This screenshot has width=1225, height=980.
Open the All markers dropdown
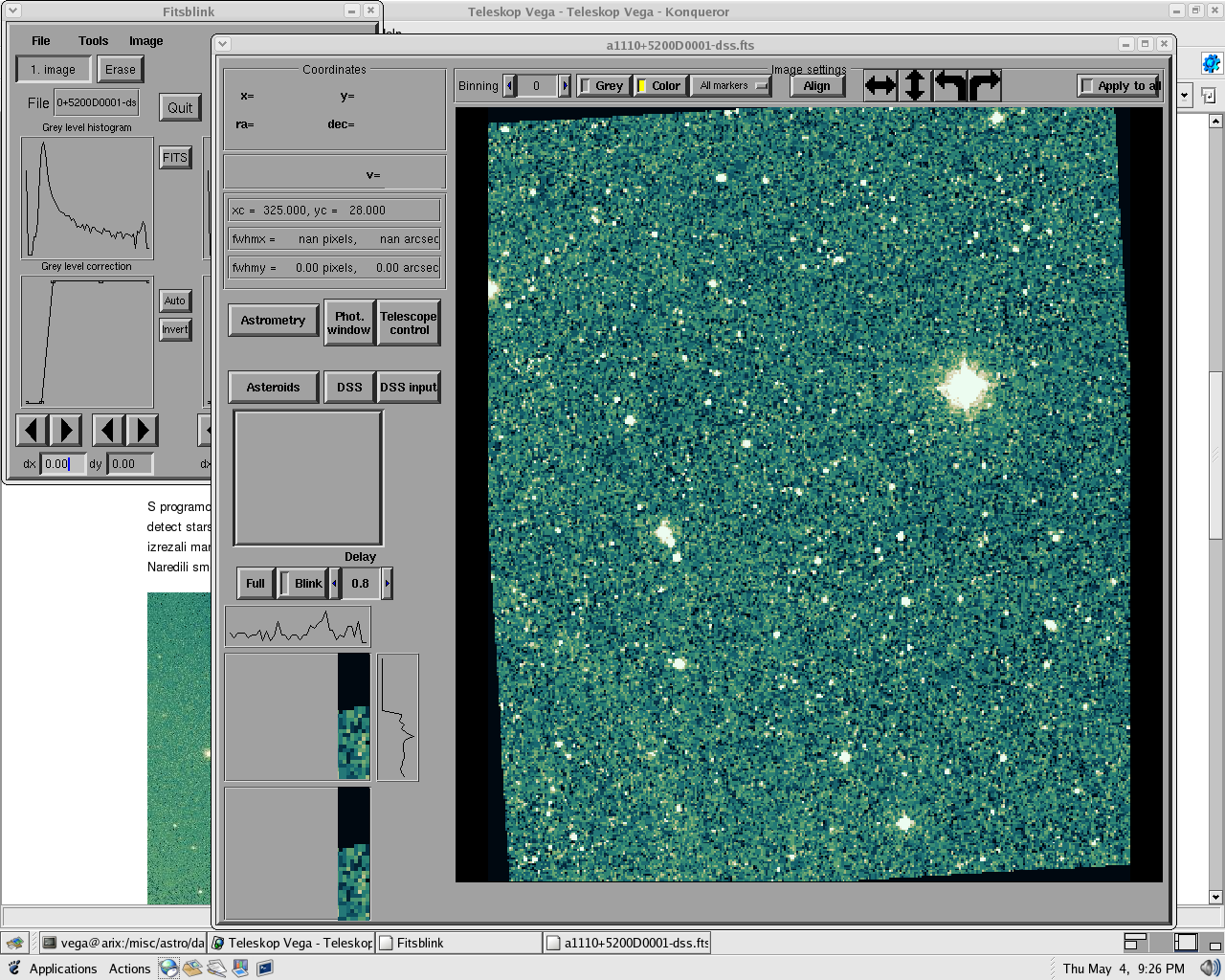(x=731, y=85)
